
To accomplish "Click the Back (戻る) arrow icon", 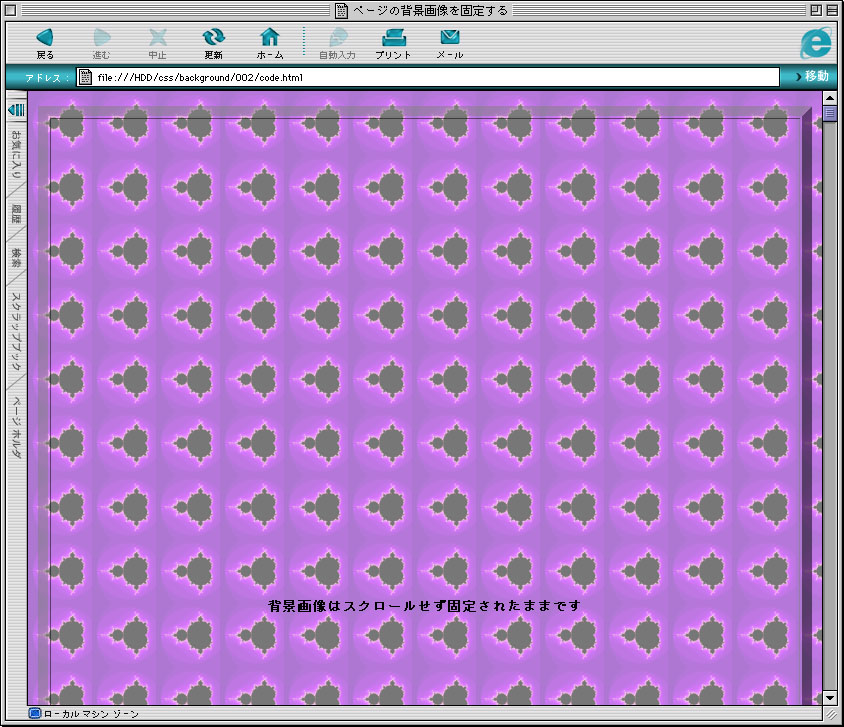I will click(x=45, y=38).
